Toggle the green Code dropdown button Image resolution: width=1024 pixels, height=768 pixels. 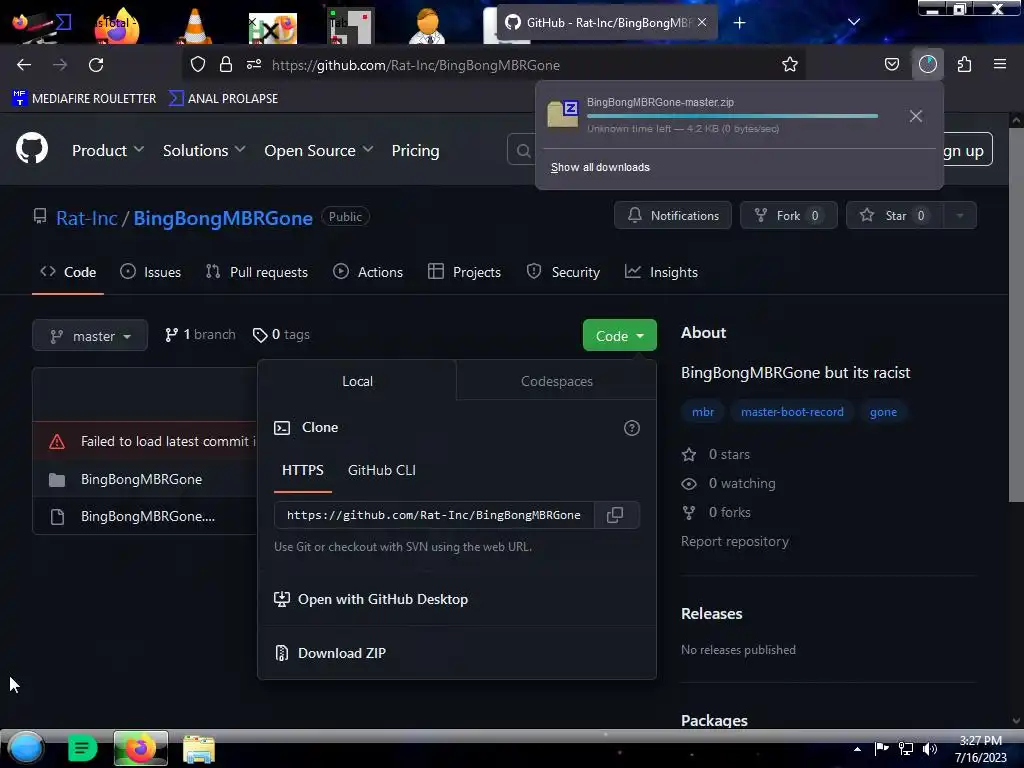coord(619,335)
